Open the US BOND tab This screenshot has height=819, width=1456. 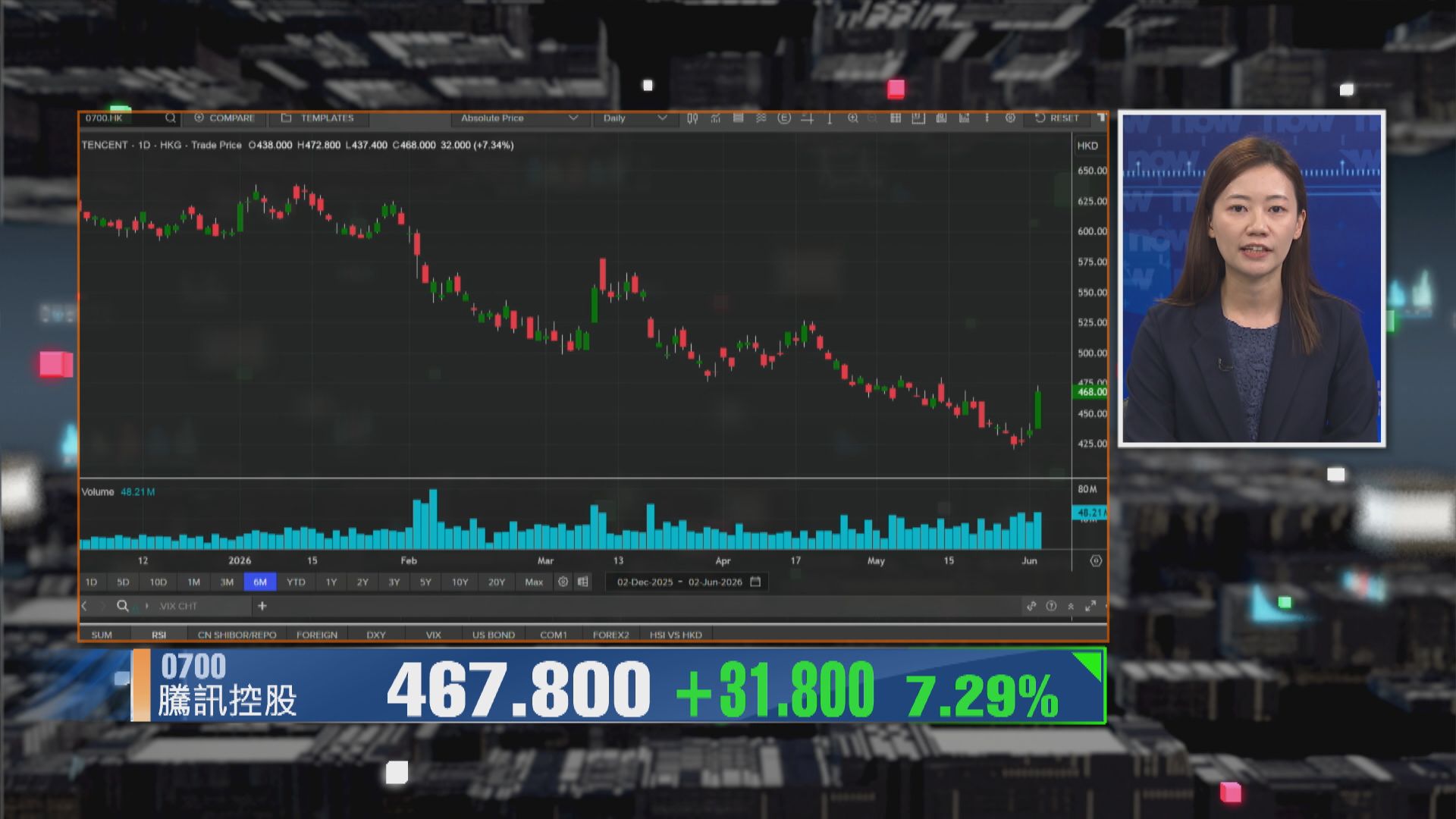coord(494,635)
